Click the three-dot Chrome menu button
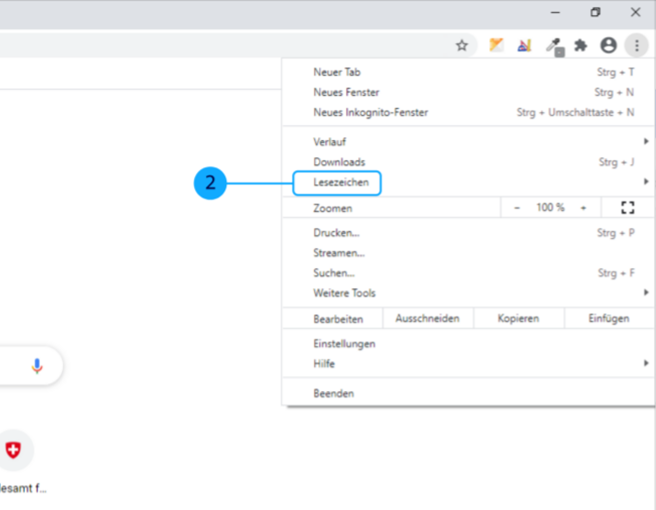The image size is (656, 510). (636, 45)
